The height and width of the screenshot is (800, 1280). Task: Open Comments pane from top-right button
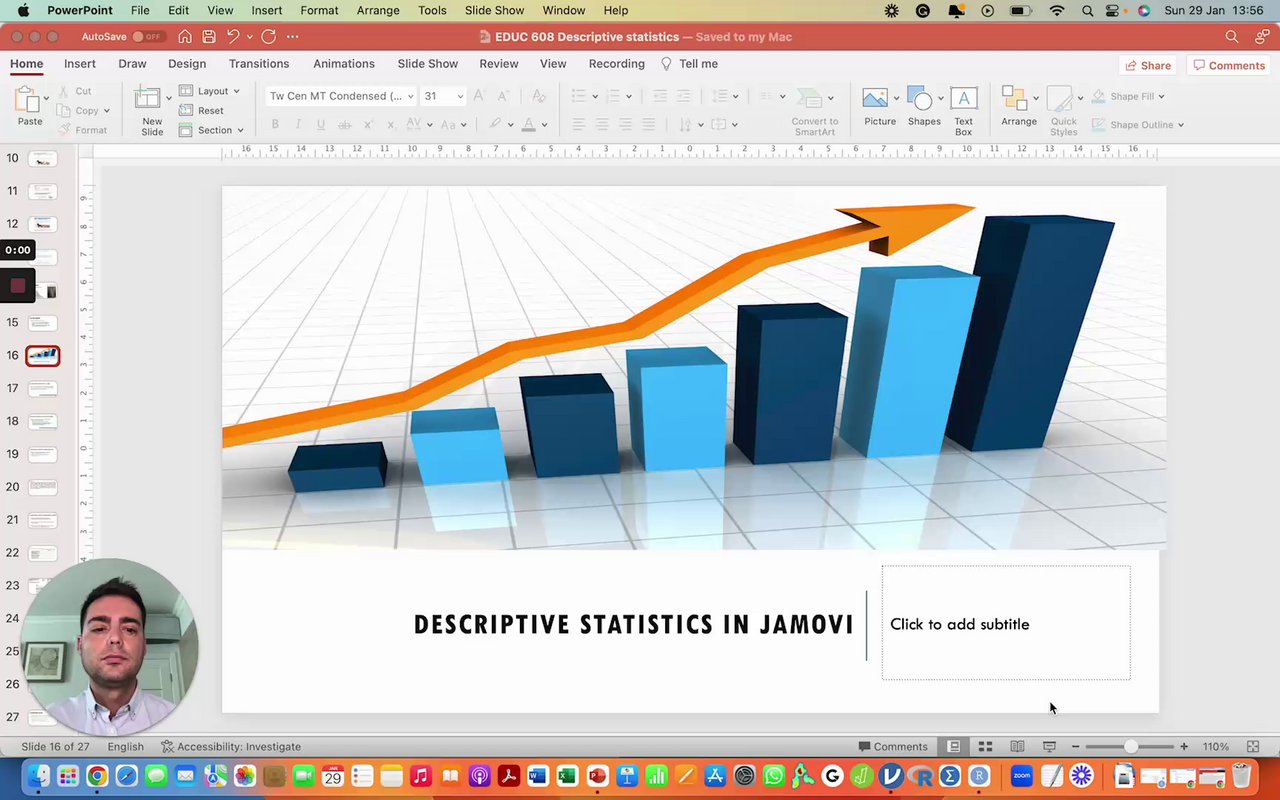(1229, 65)
